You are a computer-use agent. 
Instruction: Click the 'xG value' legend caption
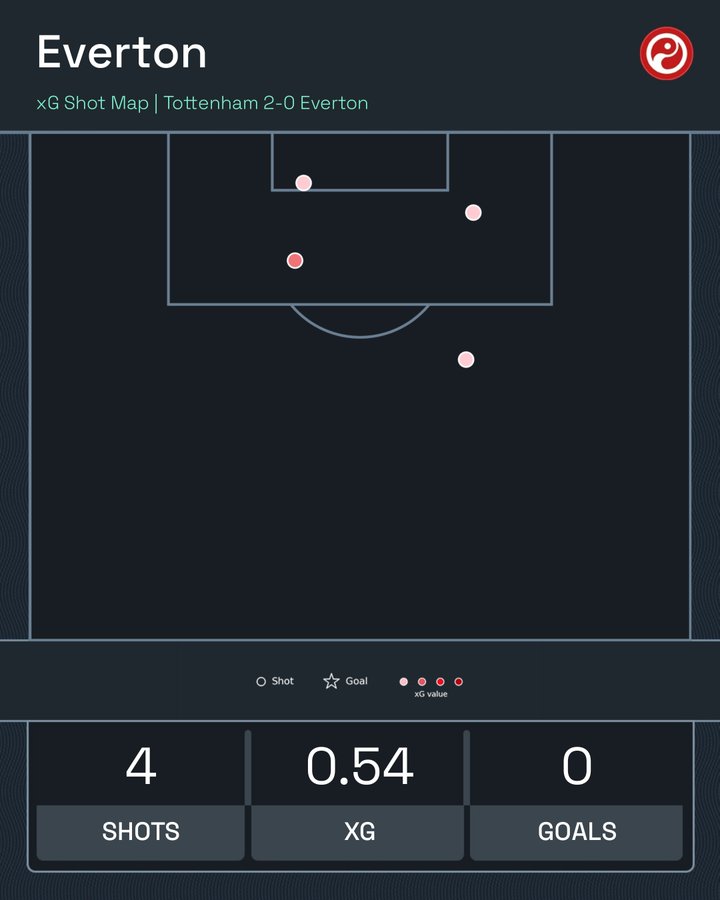431,694
